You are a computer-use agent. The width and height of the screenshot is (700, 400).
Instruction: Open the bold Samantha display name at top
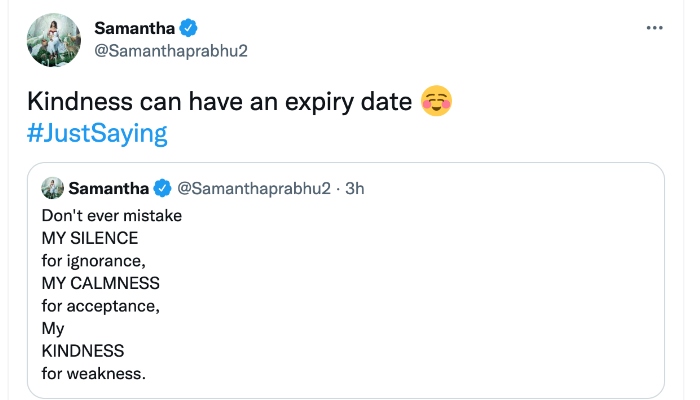click(x=135, y=27)
